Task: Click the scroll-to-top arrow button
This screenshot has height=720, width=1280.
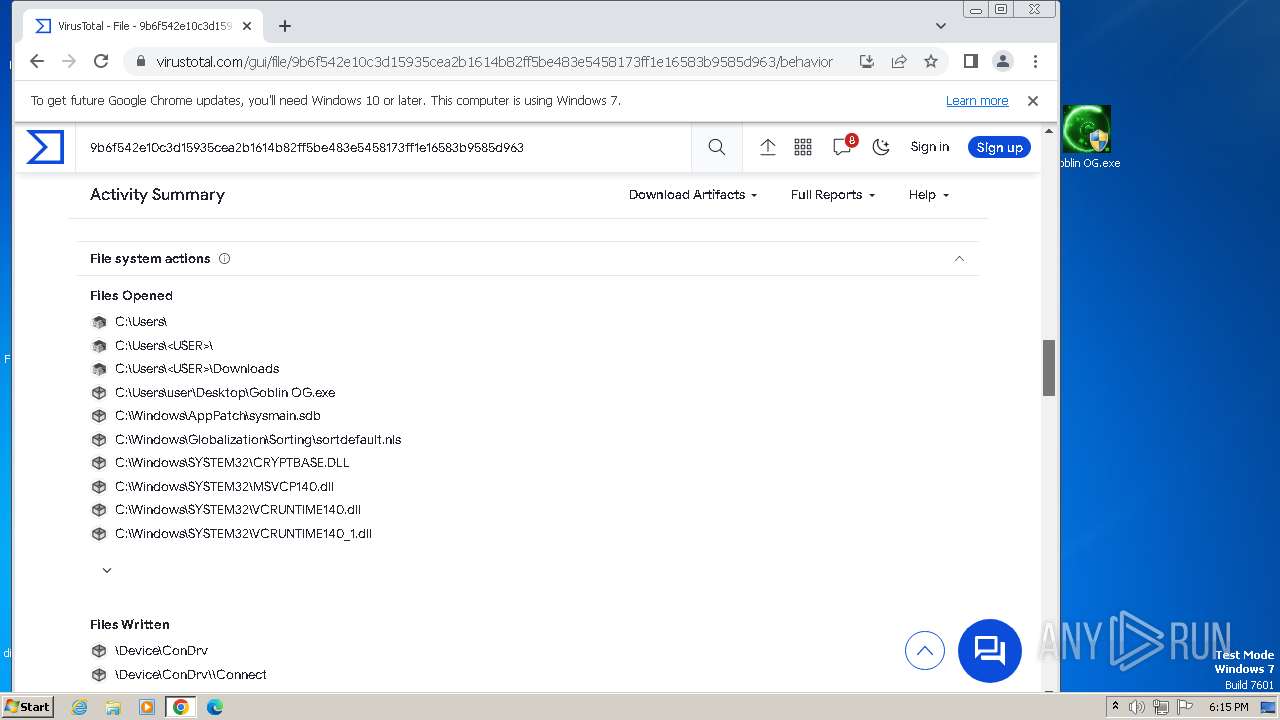Action: [x=925, y=651]
